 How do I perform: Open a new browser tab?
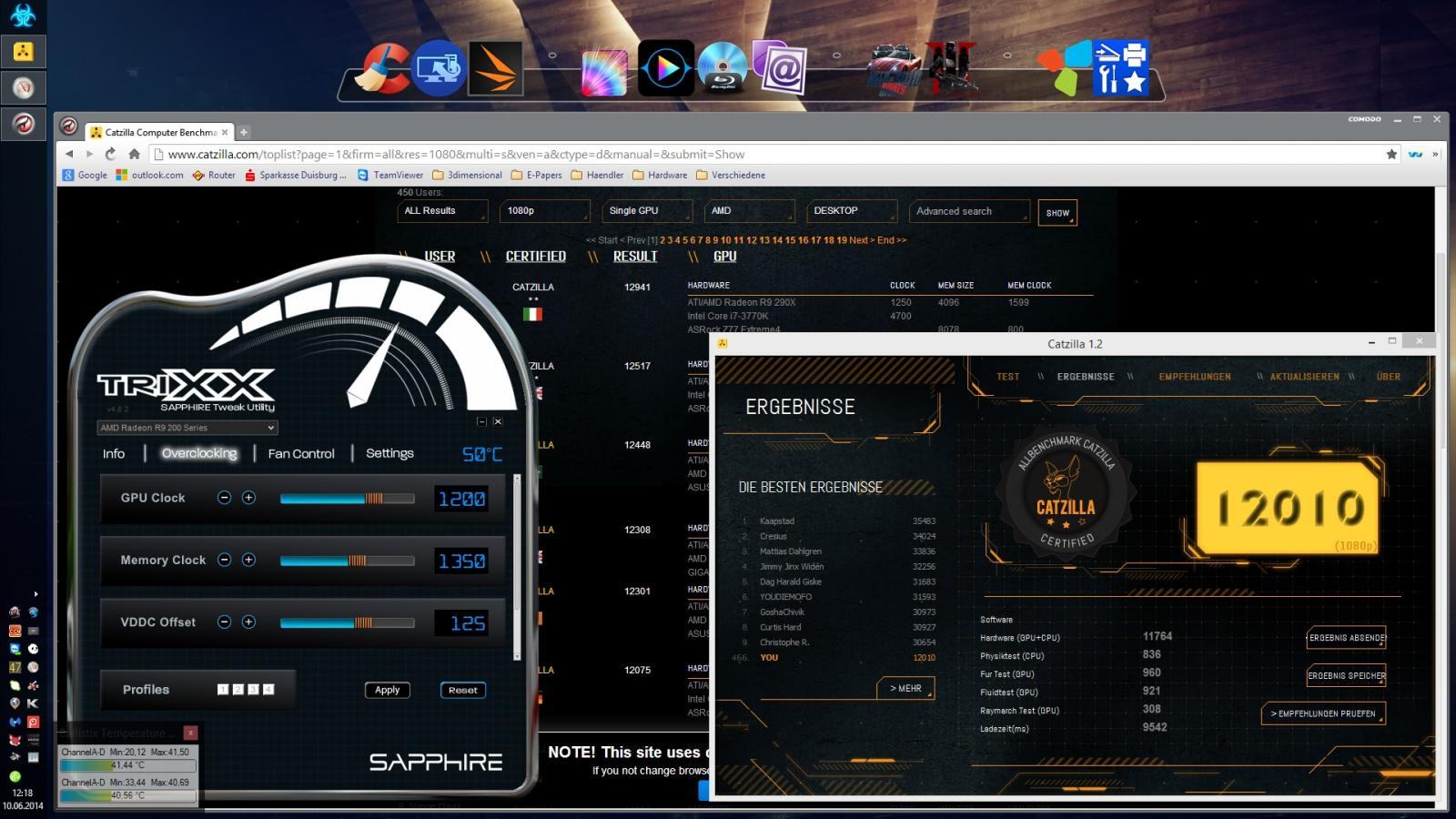pyautogui.click(x=244, y=132)
